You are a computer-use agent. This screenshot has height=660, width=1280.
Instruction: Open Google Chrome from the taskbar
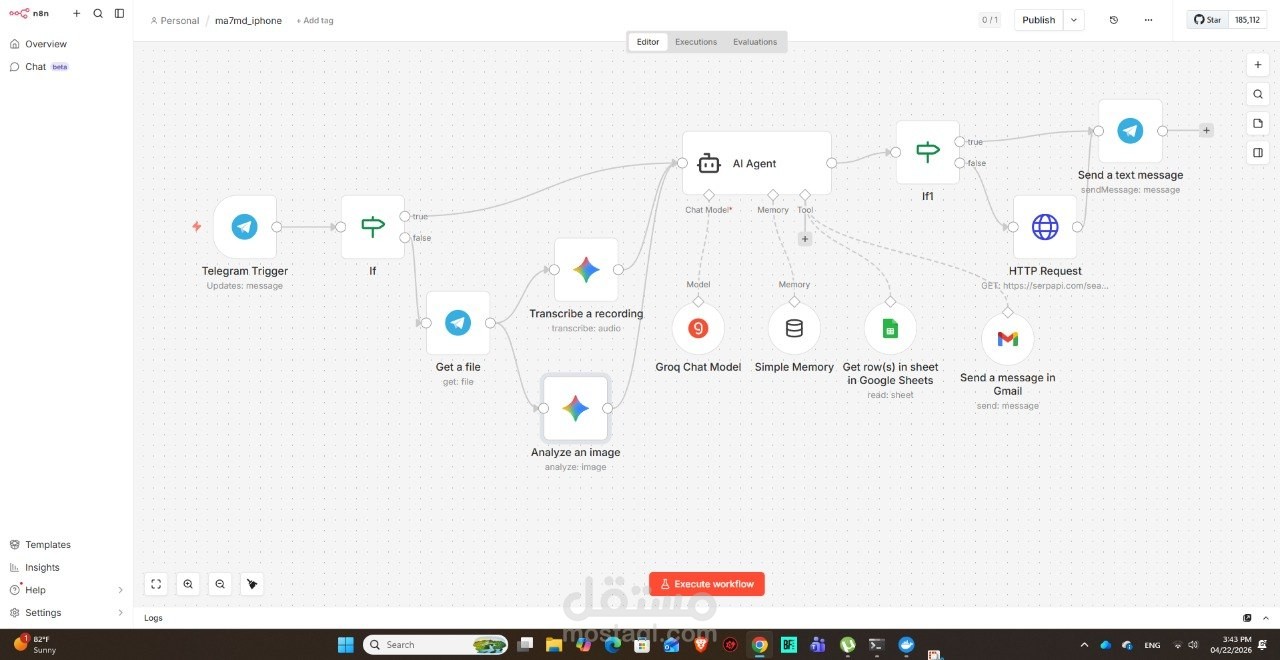click(x=759, y=645)
